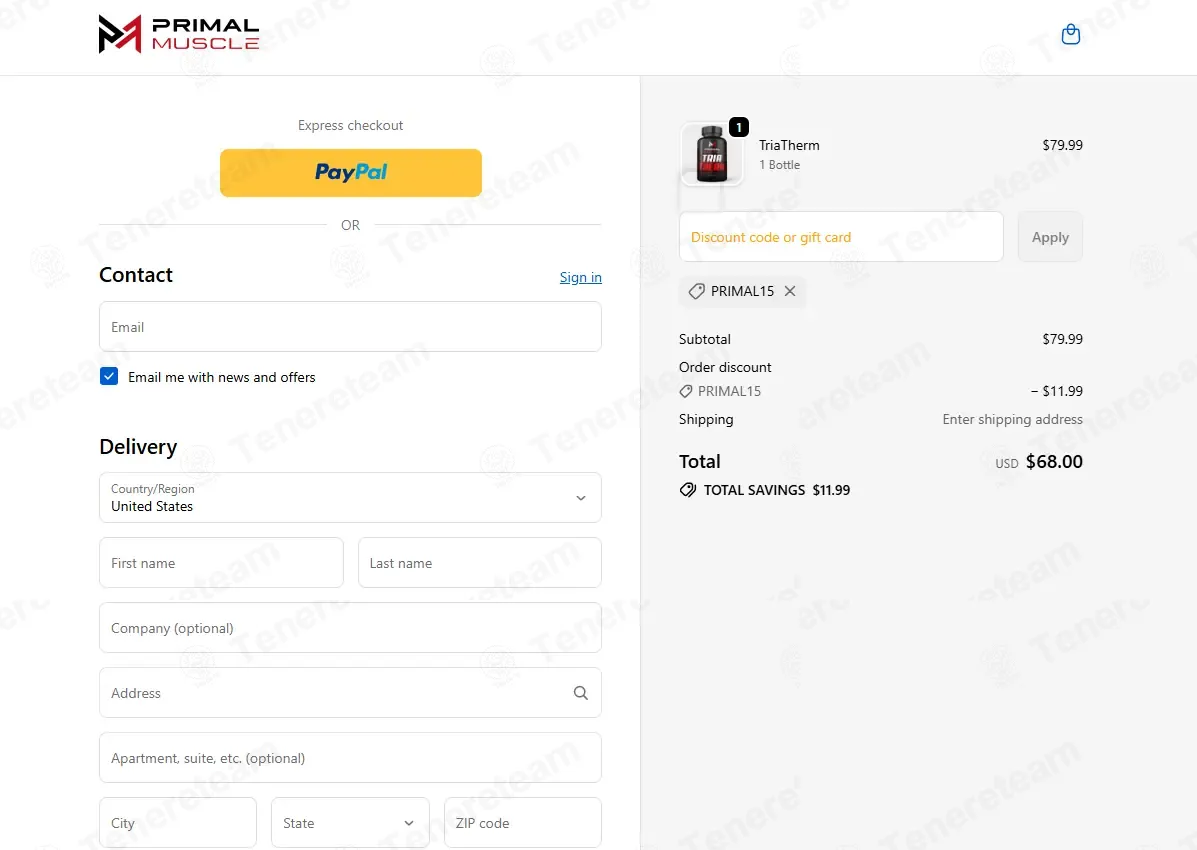Click the Apply discount button
This screenshot has width=1197, height=850.
tap(1050, 237)
